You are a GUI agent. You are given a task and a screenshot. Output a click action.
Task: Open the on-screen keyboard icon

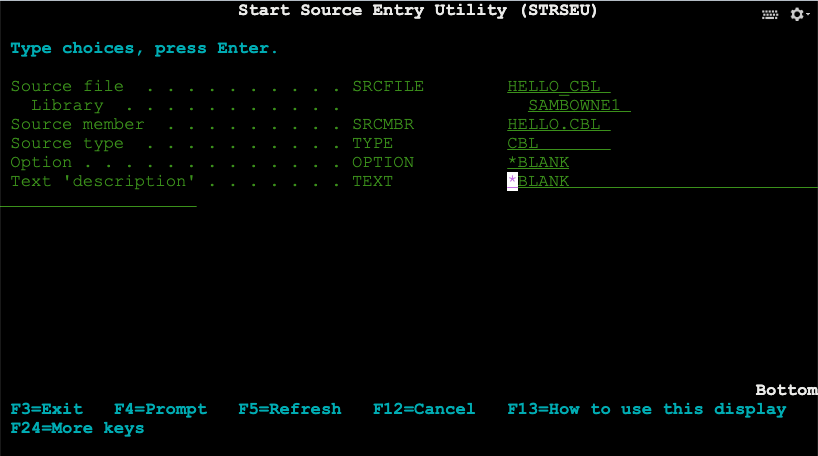pos(770,14)
